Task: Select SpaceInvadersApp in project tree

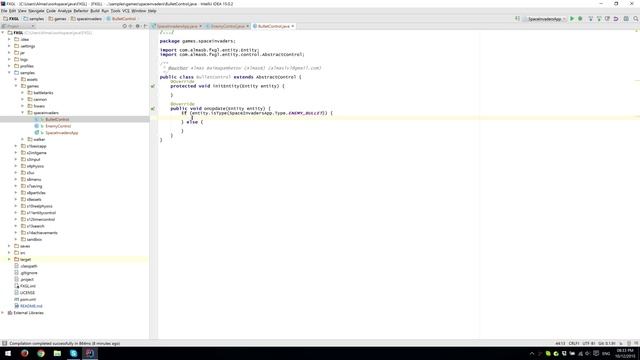Action: 62,133
